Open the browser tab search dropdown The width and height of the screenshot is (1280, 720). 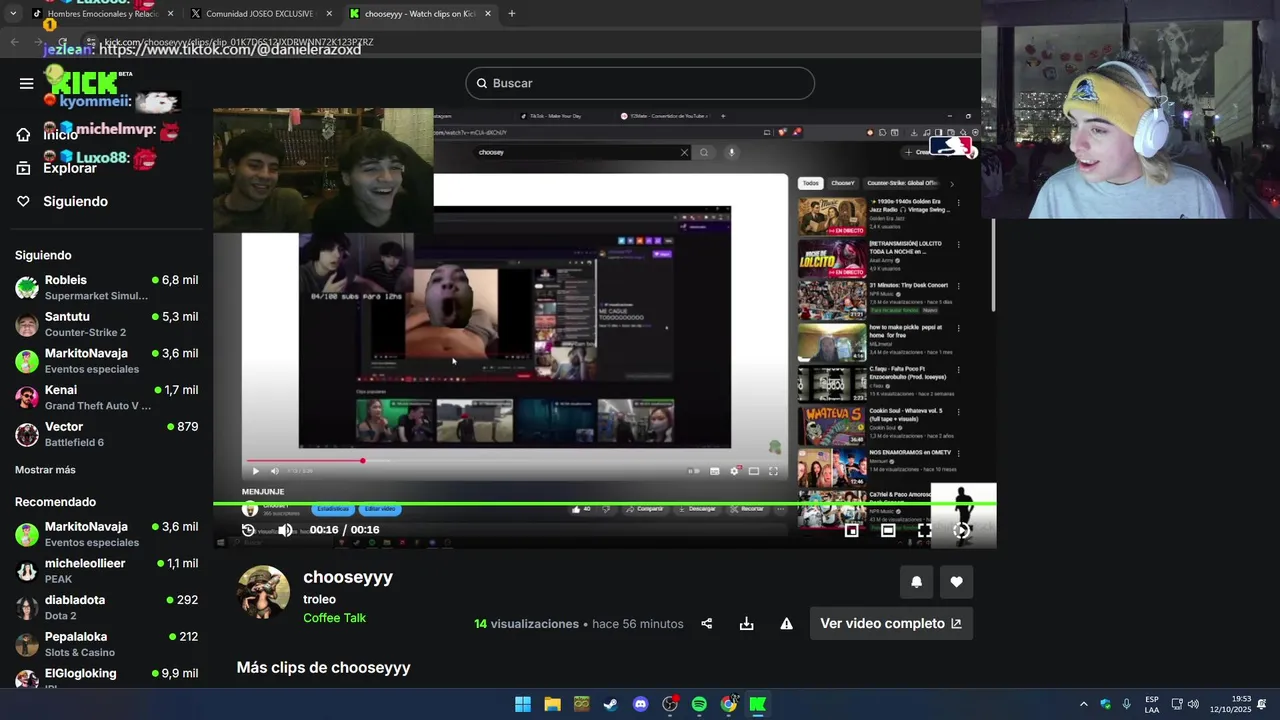[13, 14]
